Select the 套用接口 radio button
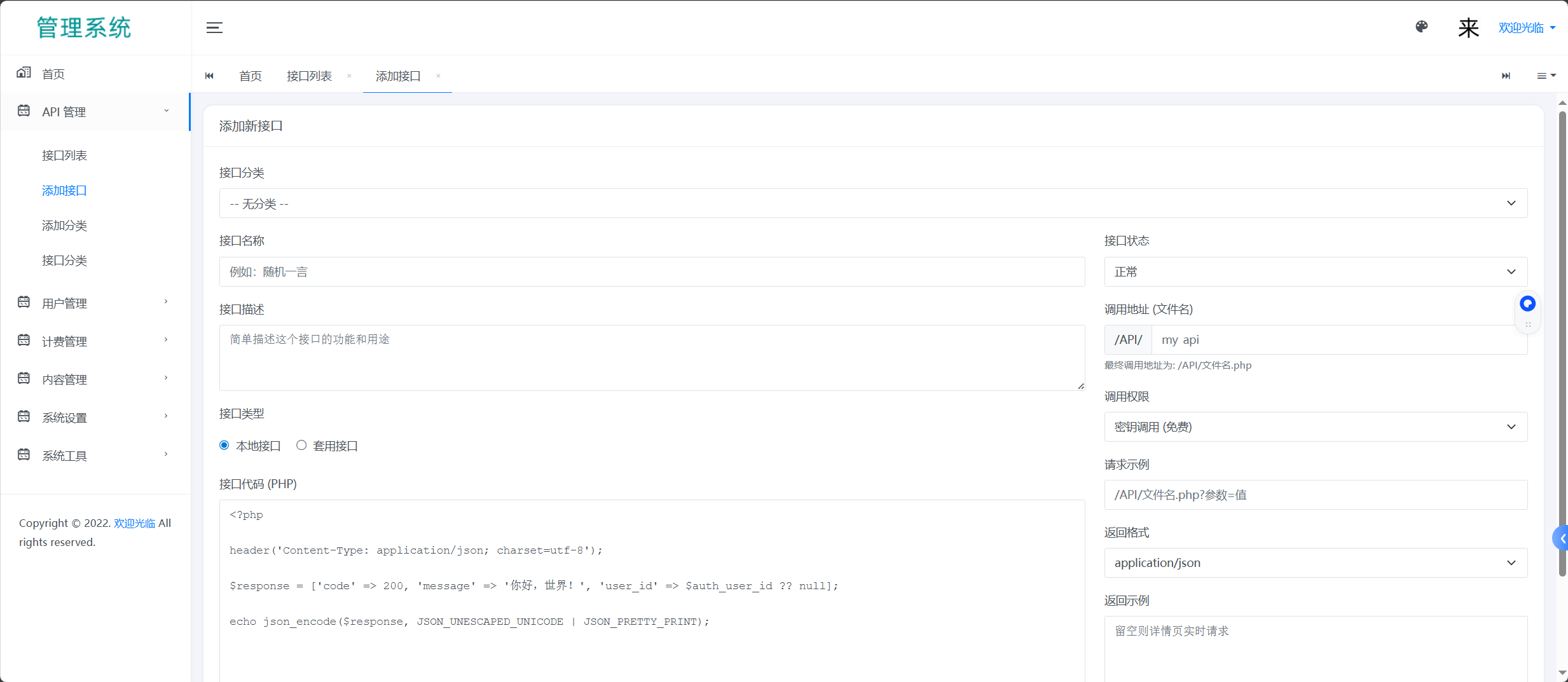This screenshot has width=1568, height=682. click(301, 446)
